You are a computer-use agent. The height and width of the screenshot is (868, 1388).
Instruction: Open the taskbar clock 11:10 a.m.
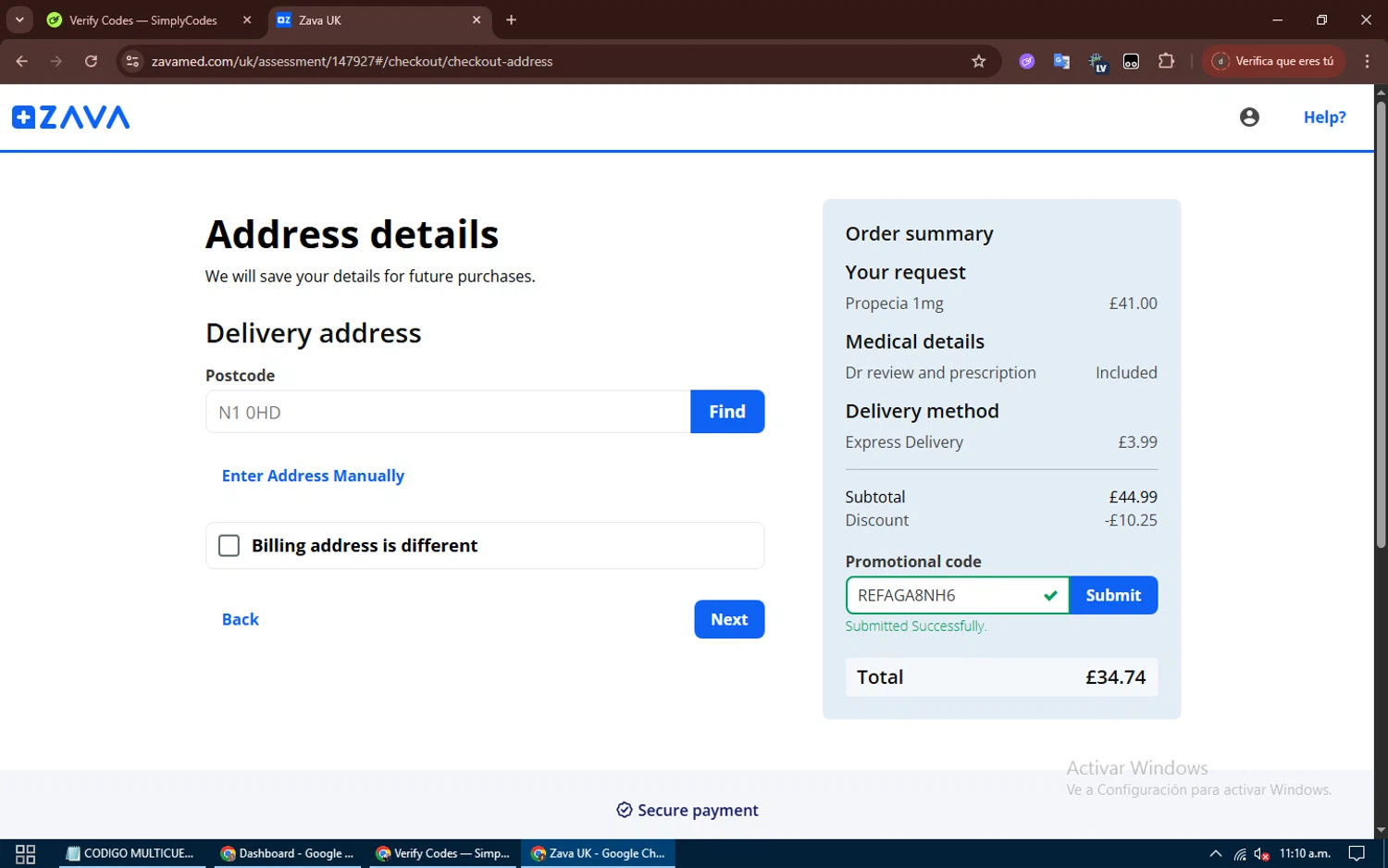(1305, 853)
